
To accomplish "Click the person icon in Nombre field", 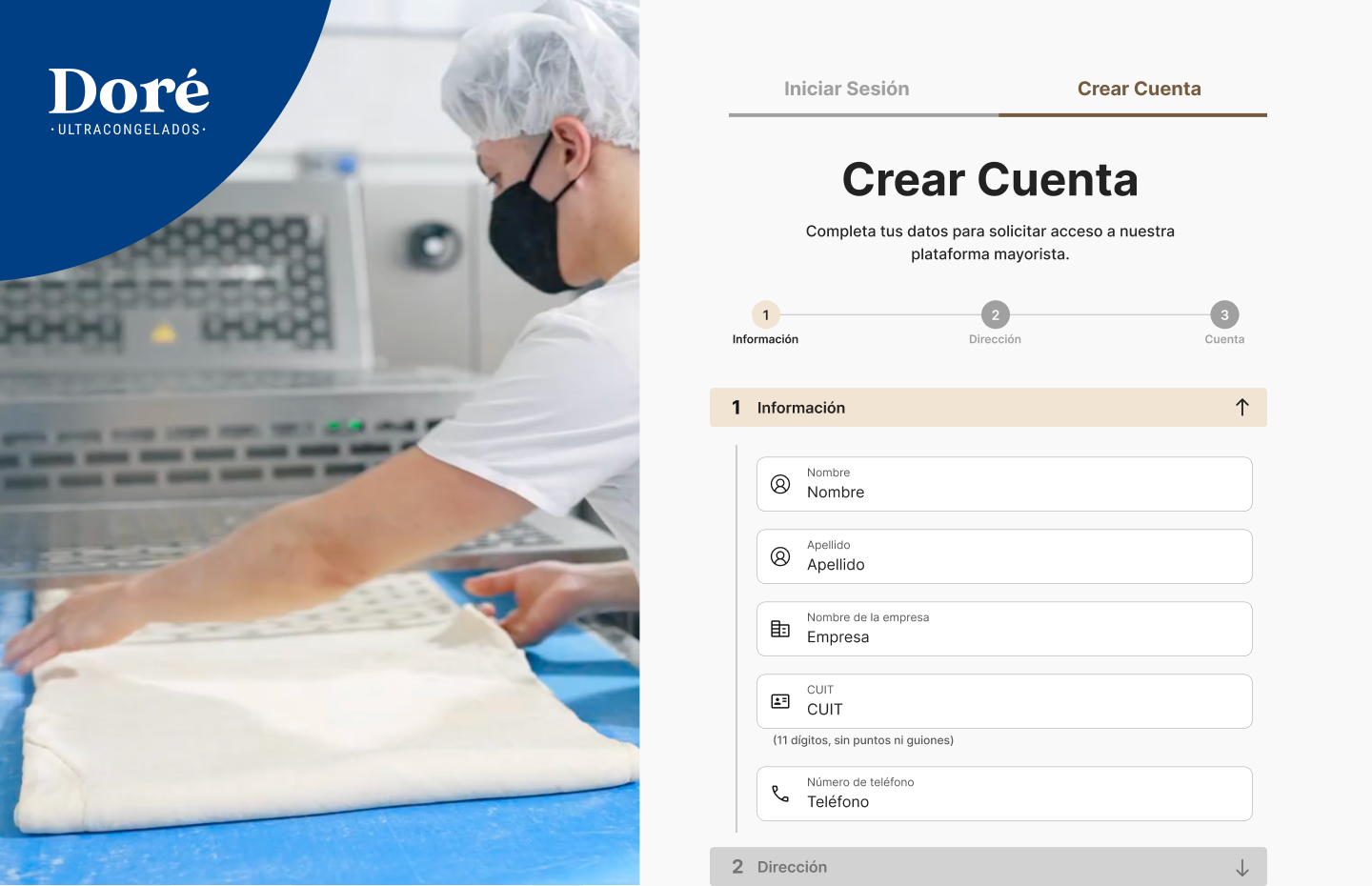I will point(780,484).
